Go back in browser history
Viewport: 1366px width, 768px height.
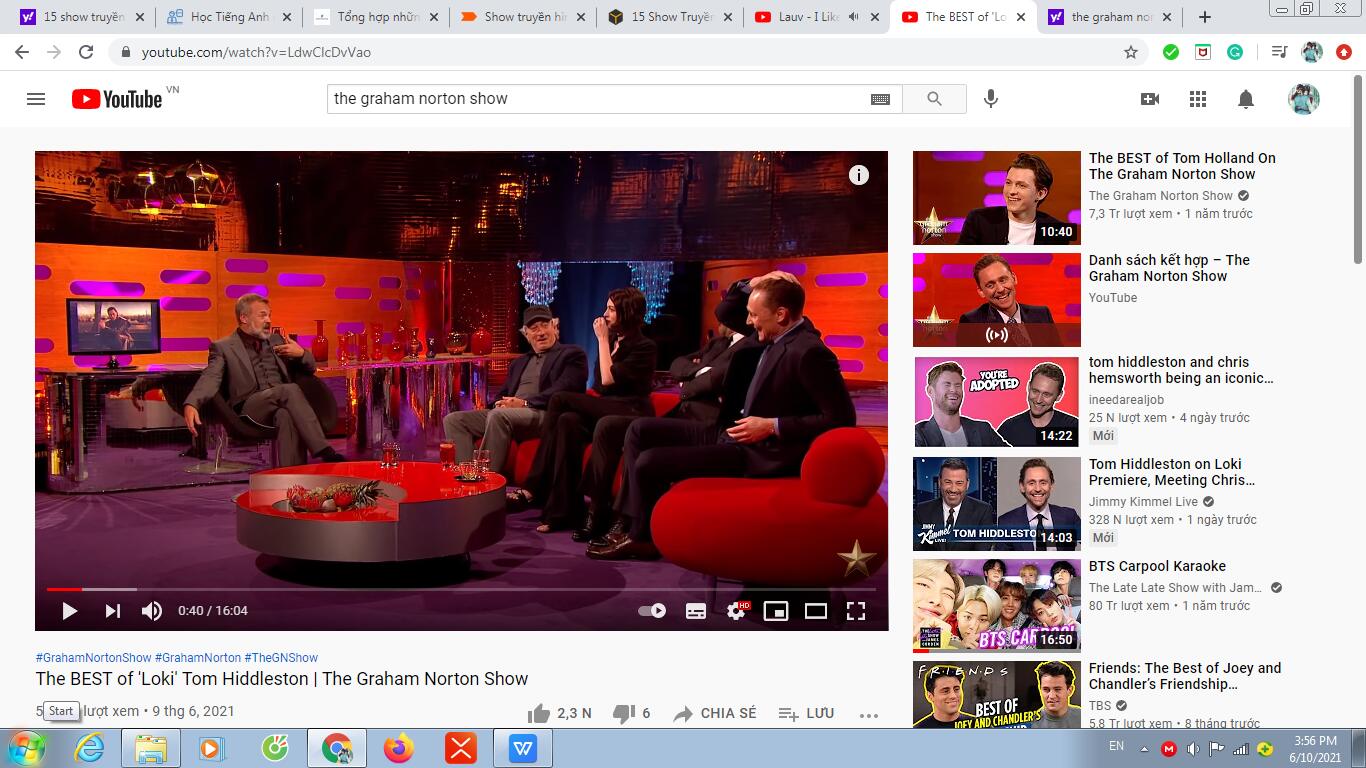(x=22, y=52)
